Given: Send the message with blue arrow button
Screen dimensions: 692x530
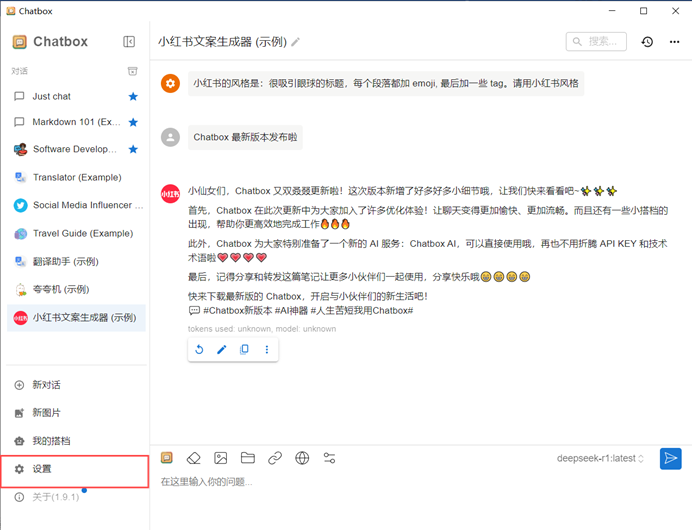Looking at the screenshot, I should point(670,459).
